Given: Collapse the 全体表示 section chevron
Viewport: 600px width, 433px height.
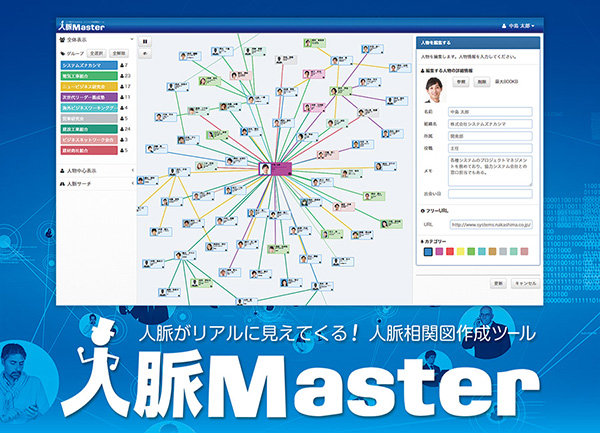Looking at the screenshot, I should tap(132, 39).
